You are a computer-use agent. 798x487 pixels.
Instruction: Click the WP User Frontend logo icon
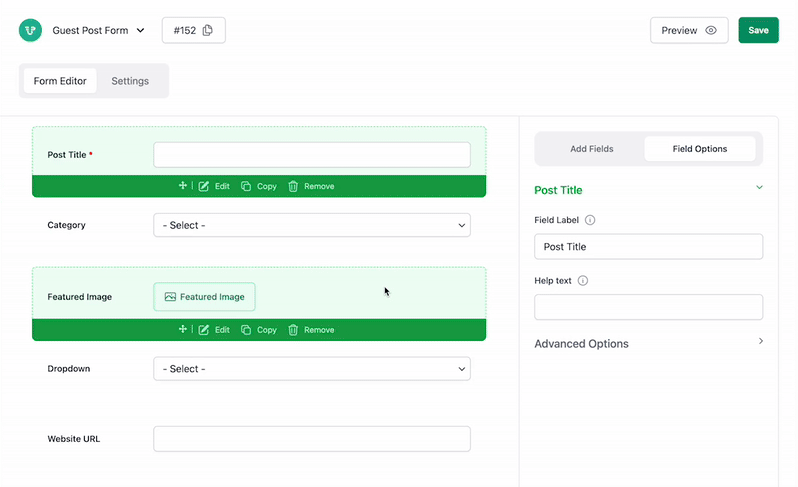[30, 30]
